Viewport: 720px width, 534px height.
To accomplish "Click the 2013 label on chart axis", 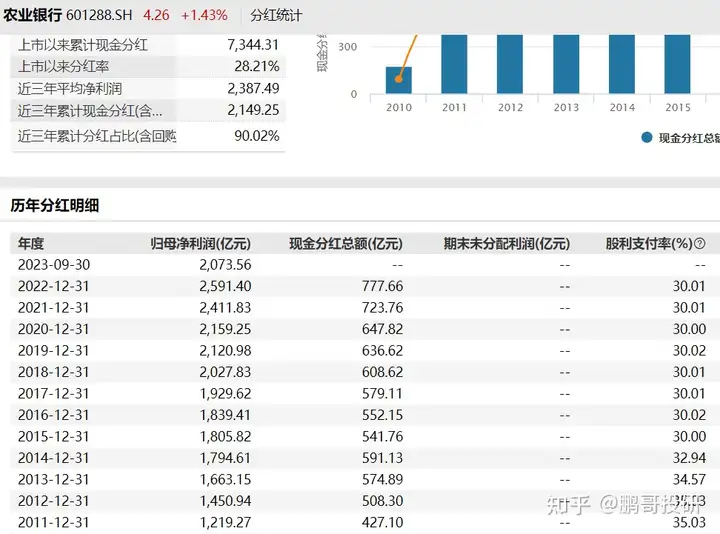I will click(x=566, y=107).
